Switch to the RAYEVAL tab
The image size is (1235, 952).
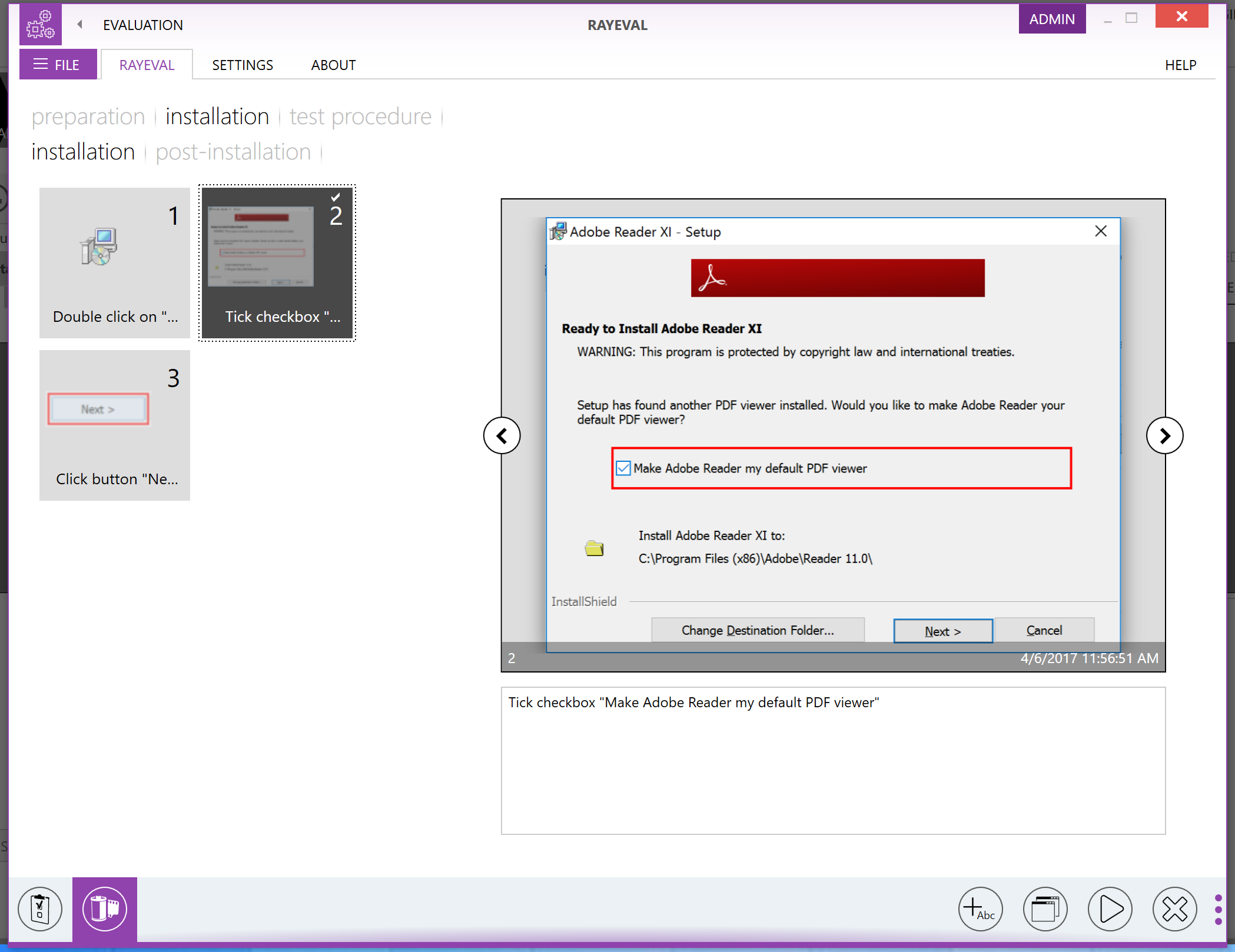coord(147,65)
